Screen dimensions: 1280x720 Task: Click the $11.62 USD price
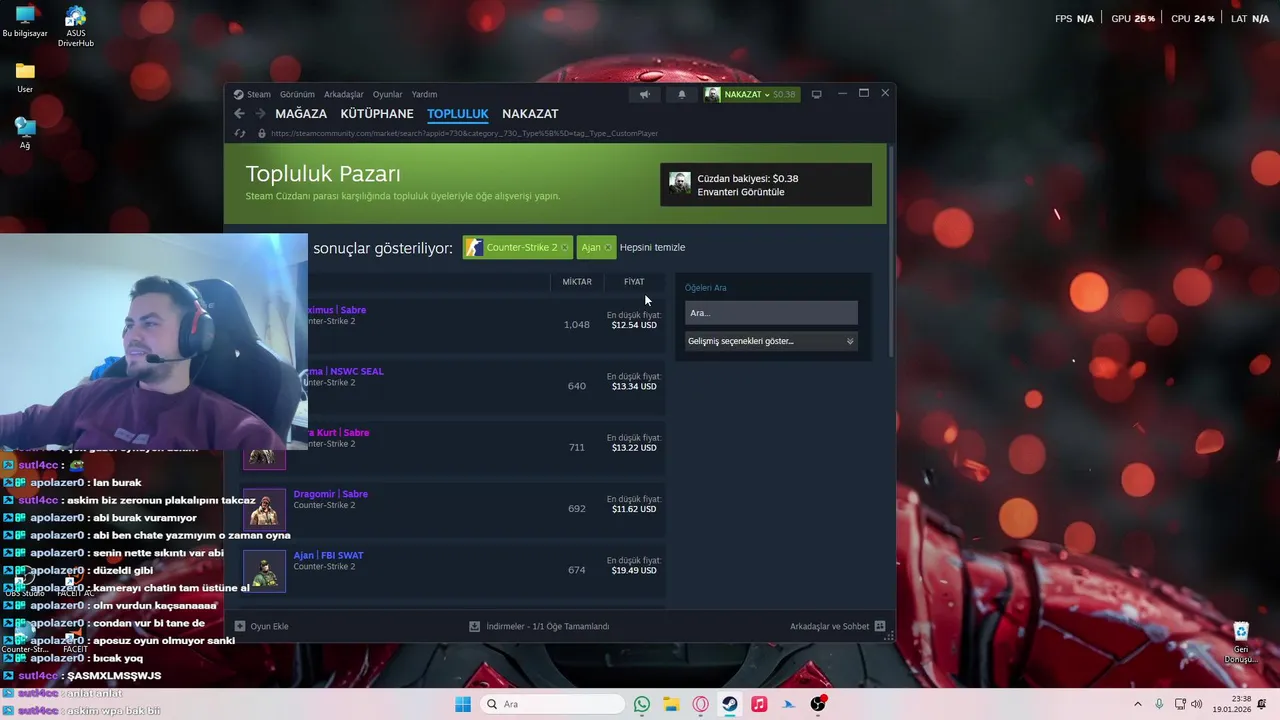(634, 509)
